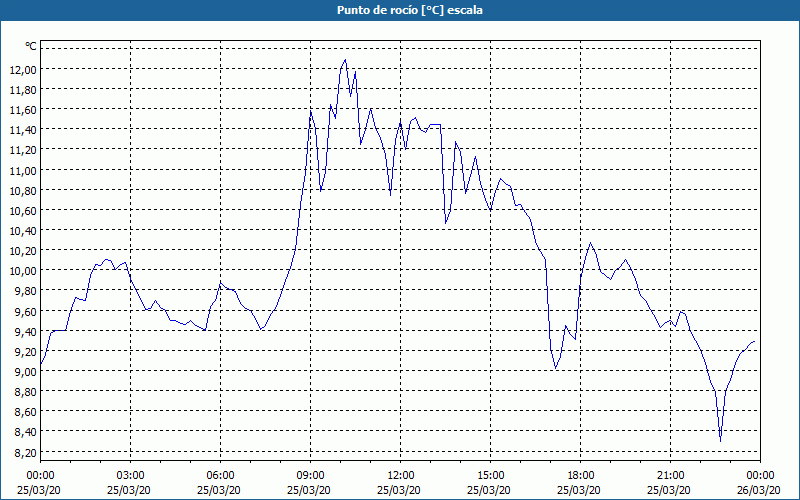Select the 11,20 y-axis value
Image resolution: width=800 pixels, height=500 pixels.
[x=23, y=150]
